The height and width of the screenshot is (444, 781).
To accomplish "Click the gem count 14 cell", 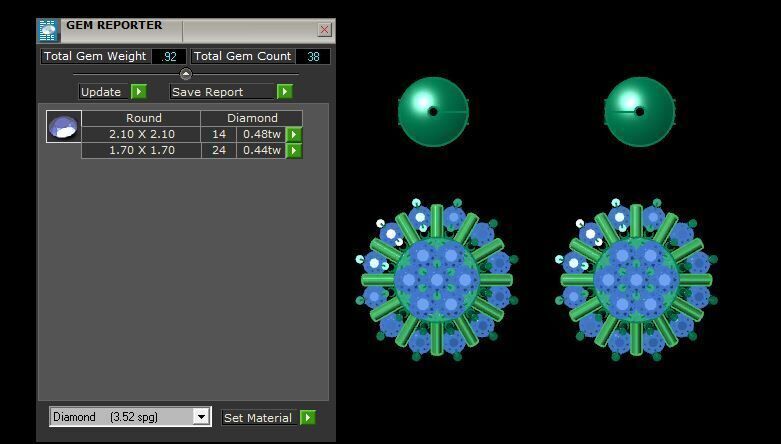I will coord(219,134).
